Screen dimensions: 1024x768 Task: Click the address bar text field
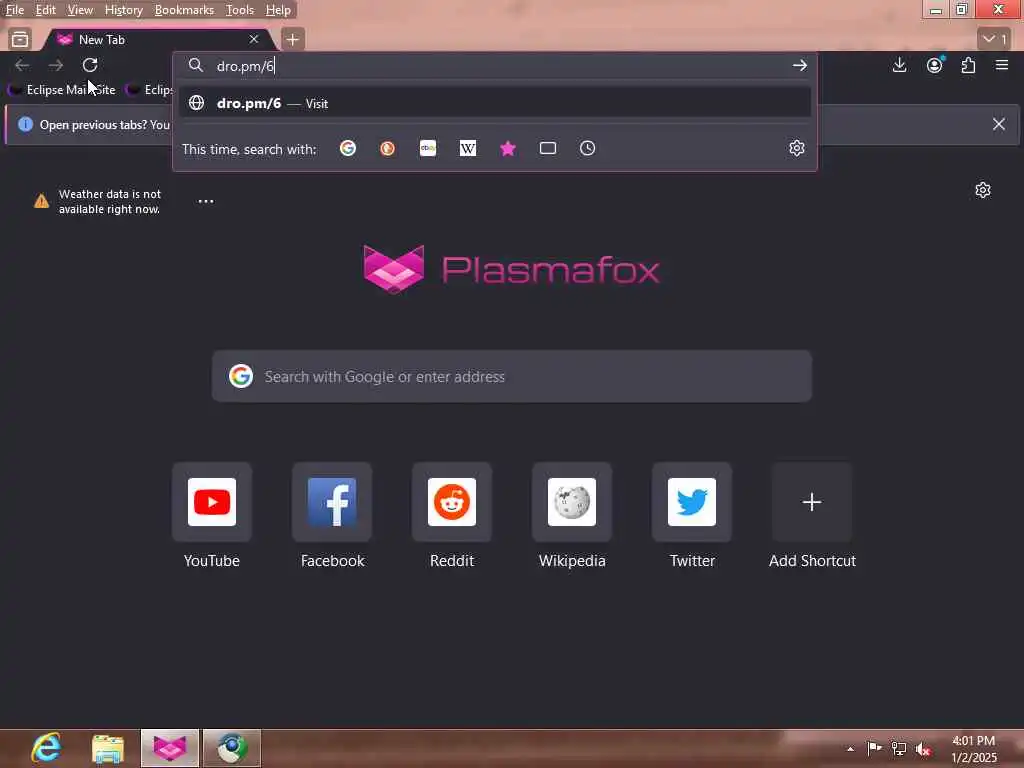tap(496, 66)
